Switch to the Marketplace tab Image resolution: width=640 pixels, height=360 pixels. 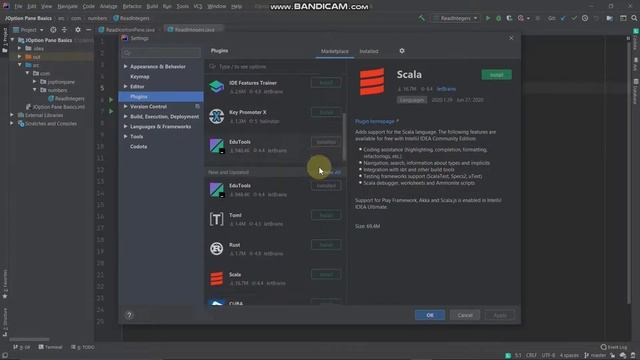click(x=334, y=51)
